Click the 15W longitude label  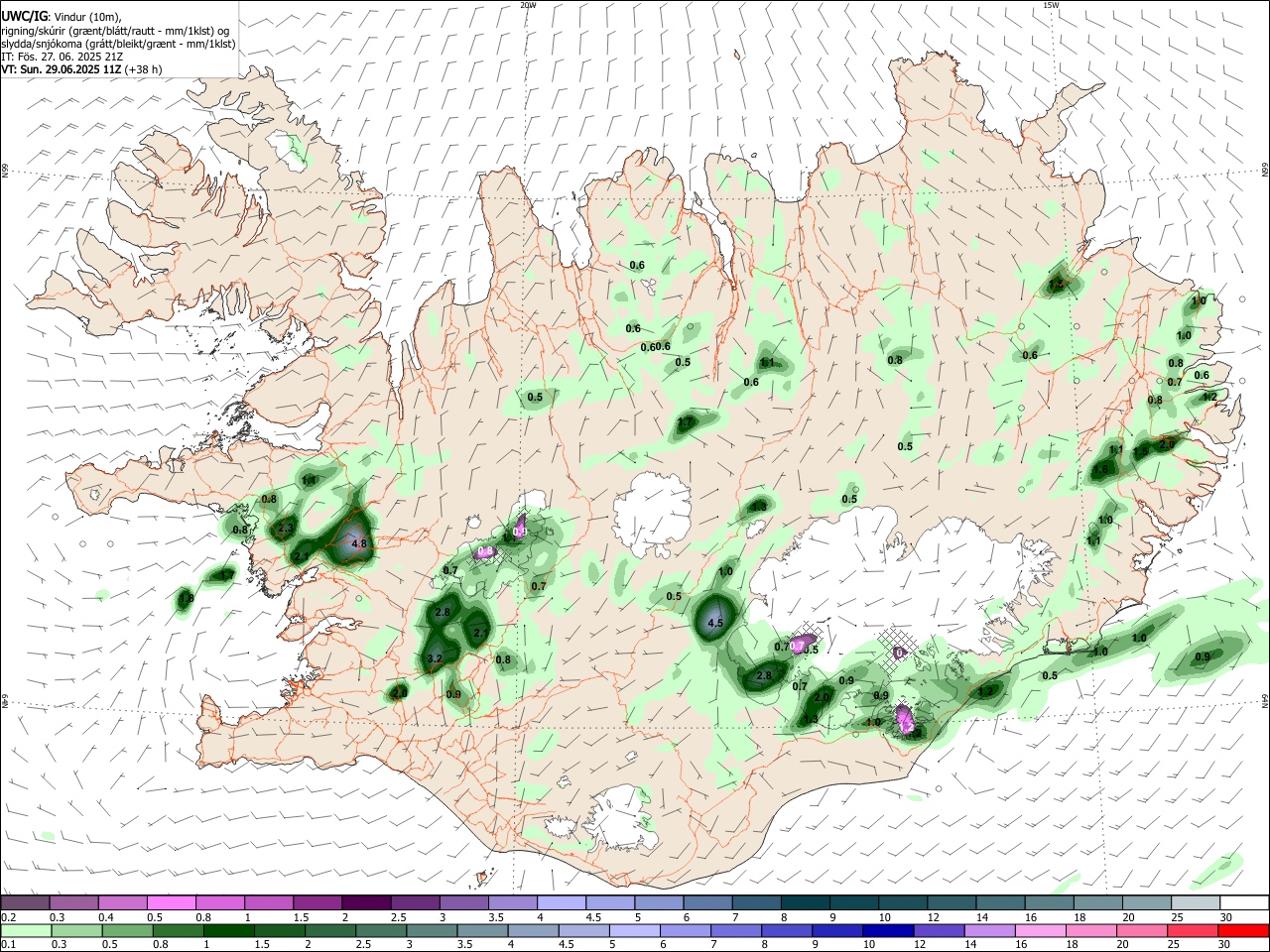[1051, 5]
